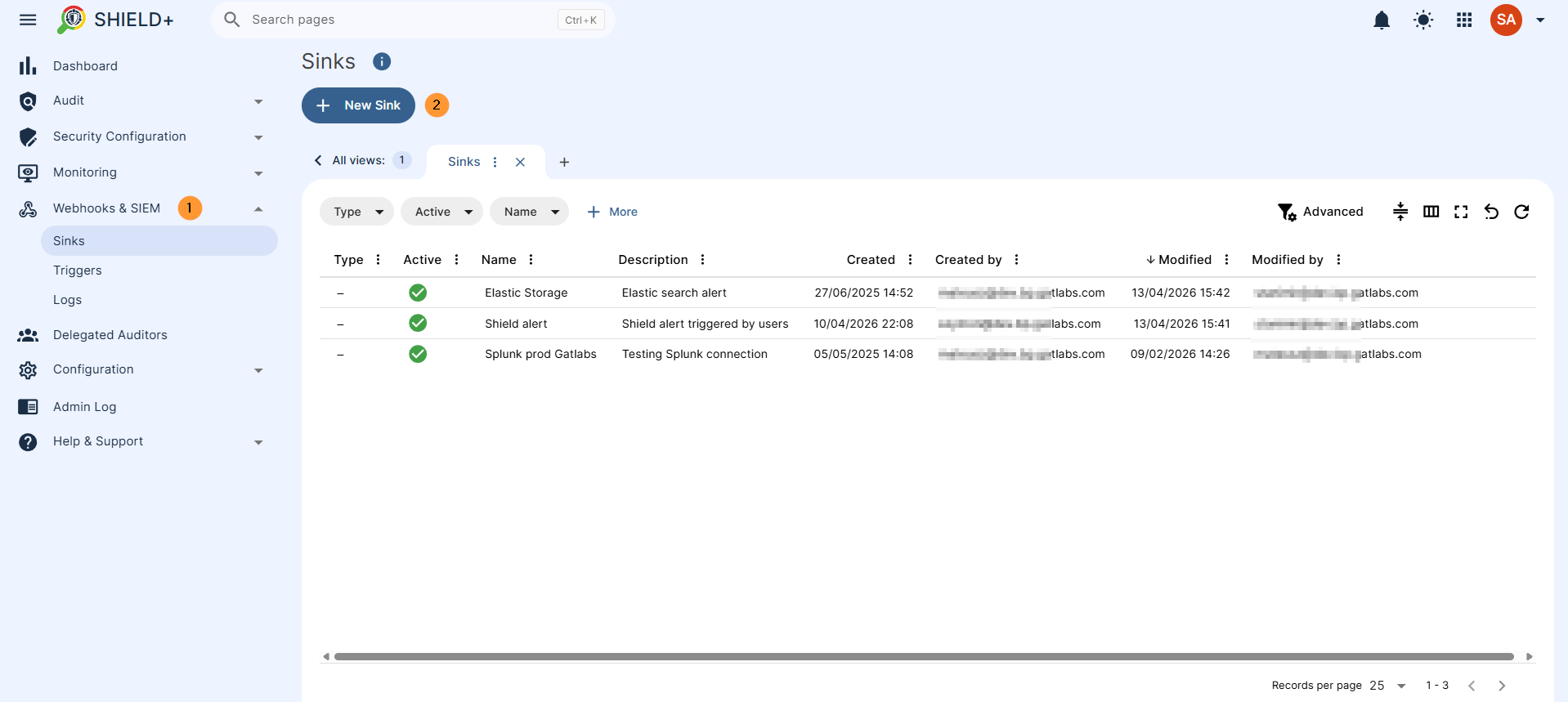Open Triggers in the sidebar
Image resolution: width=1568 pixels, height=702 pixels.
tap(78, 271)
